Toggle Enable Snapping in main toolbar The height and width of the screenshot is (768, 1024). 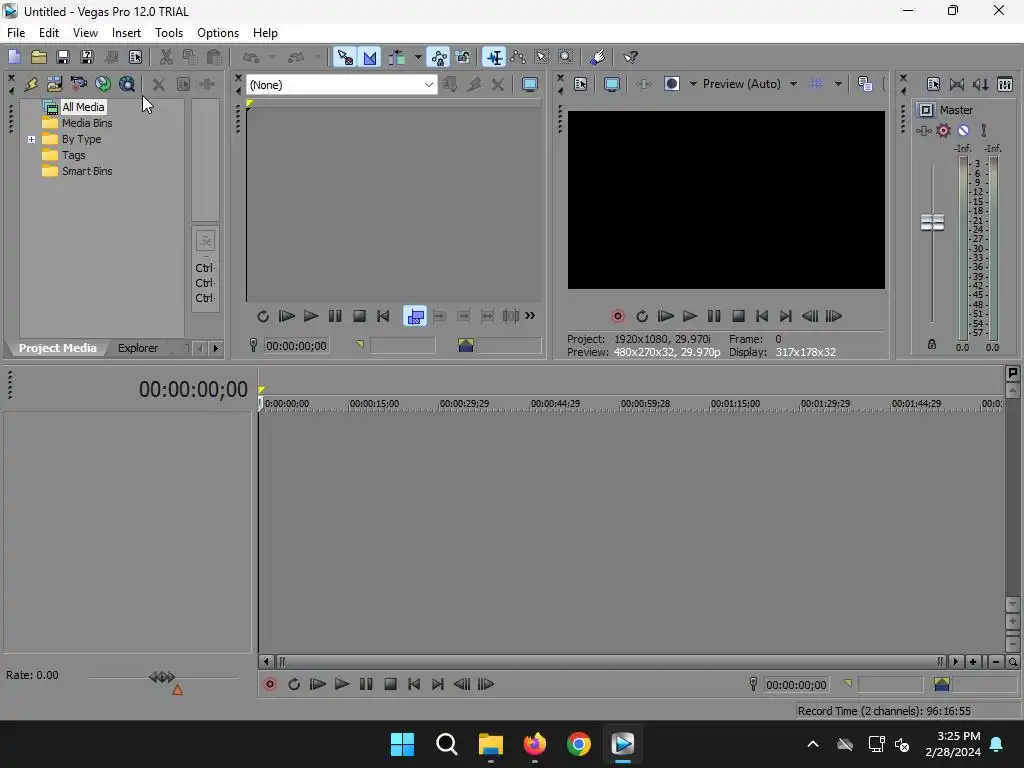[345, 57]
